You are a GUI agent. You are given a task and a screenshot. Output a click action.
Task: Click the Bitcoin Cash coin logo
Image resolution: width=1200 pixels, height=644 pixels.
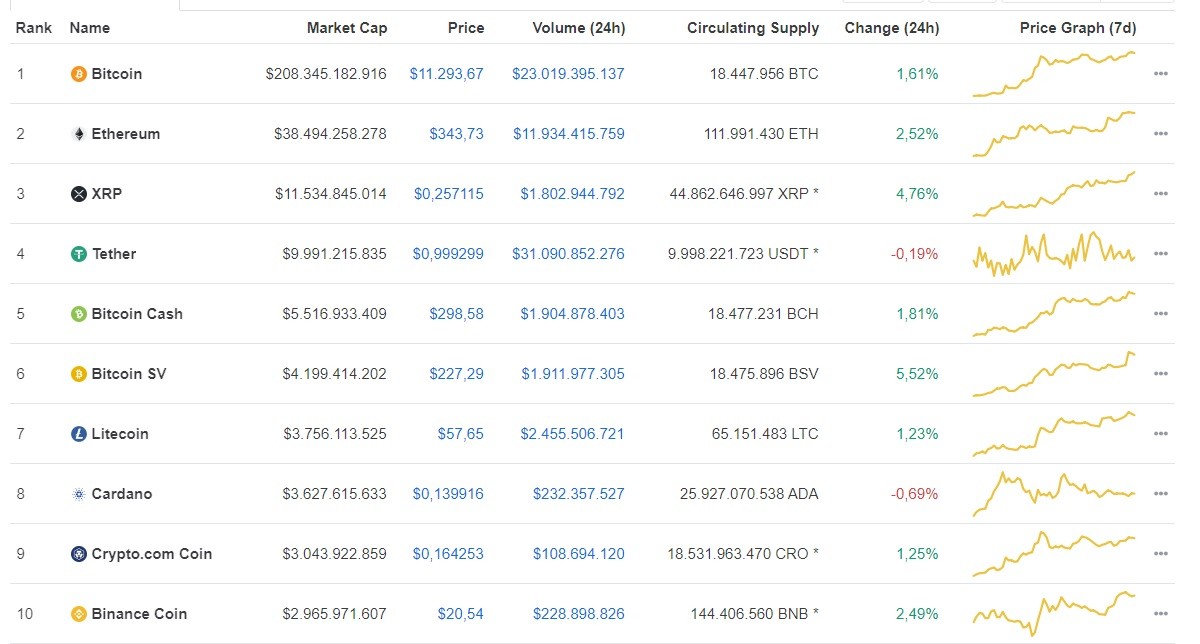tap(78, 313)
